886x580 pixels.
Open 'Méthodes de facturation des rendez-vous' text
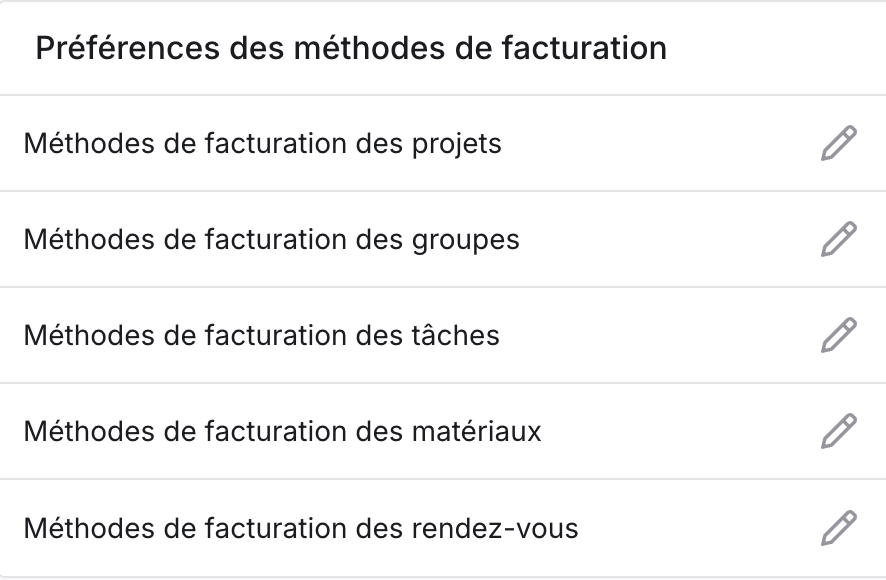301,528
